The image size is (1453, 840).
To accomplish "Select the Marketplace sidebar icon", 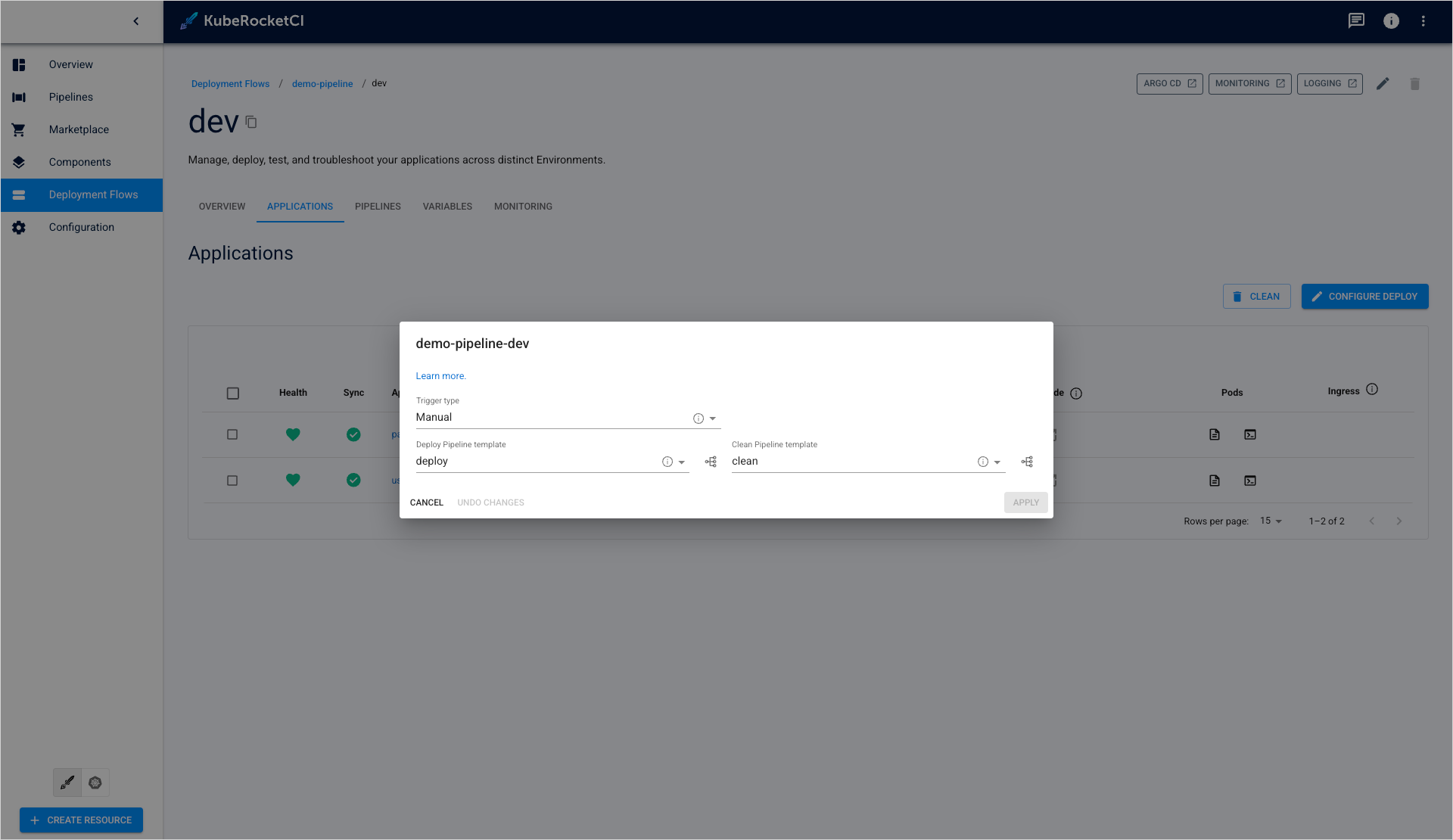I will click(x=19, y=129).
